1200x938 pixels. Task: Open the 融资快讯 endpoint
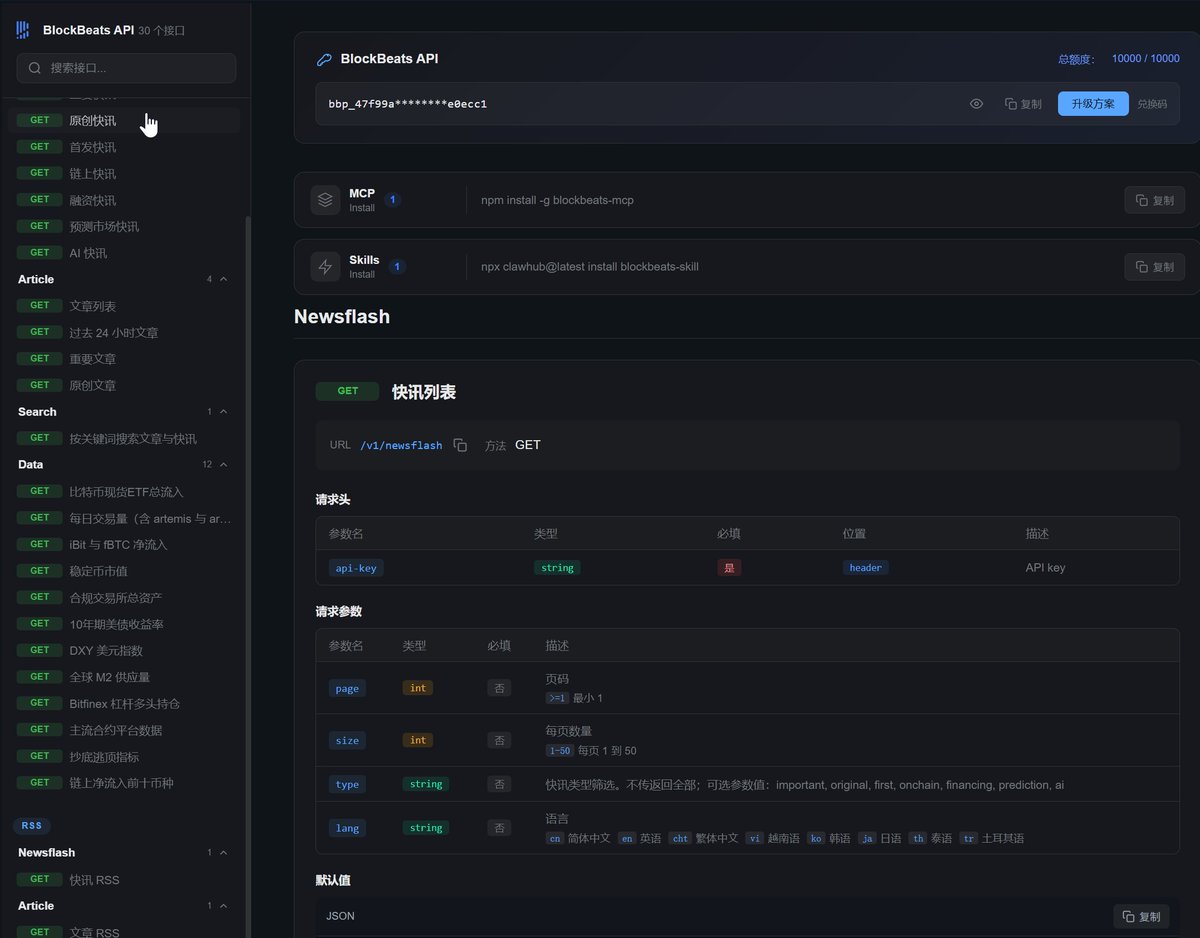pos(124,200)
